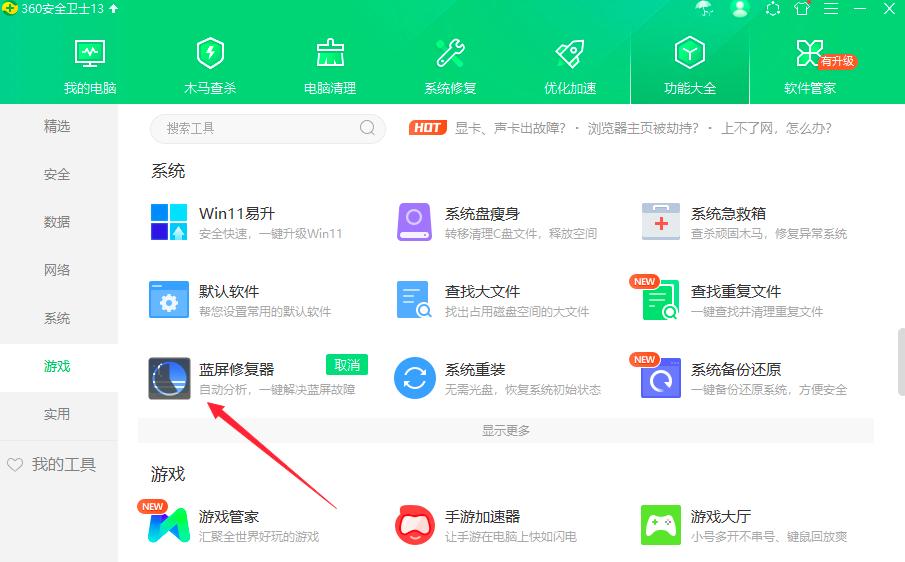Select the 实用 sidebar category
The image size is (905, 562).
57,414
